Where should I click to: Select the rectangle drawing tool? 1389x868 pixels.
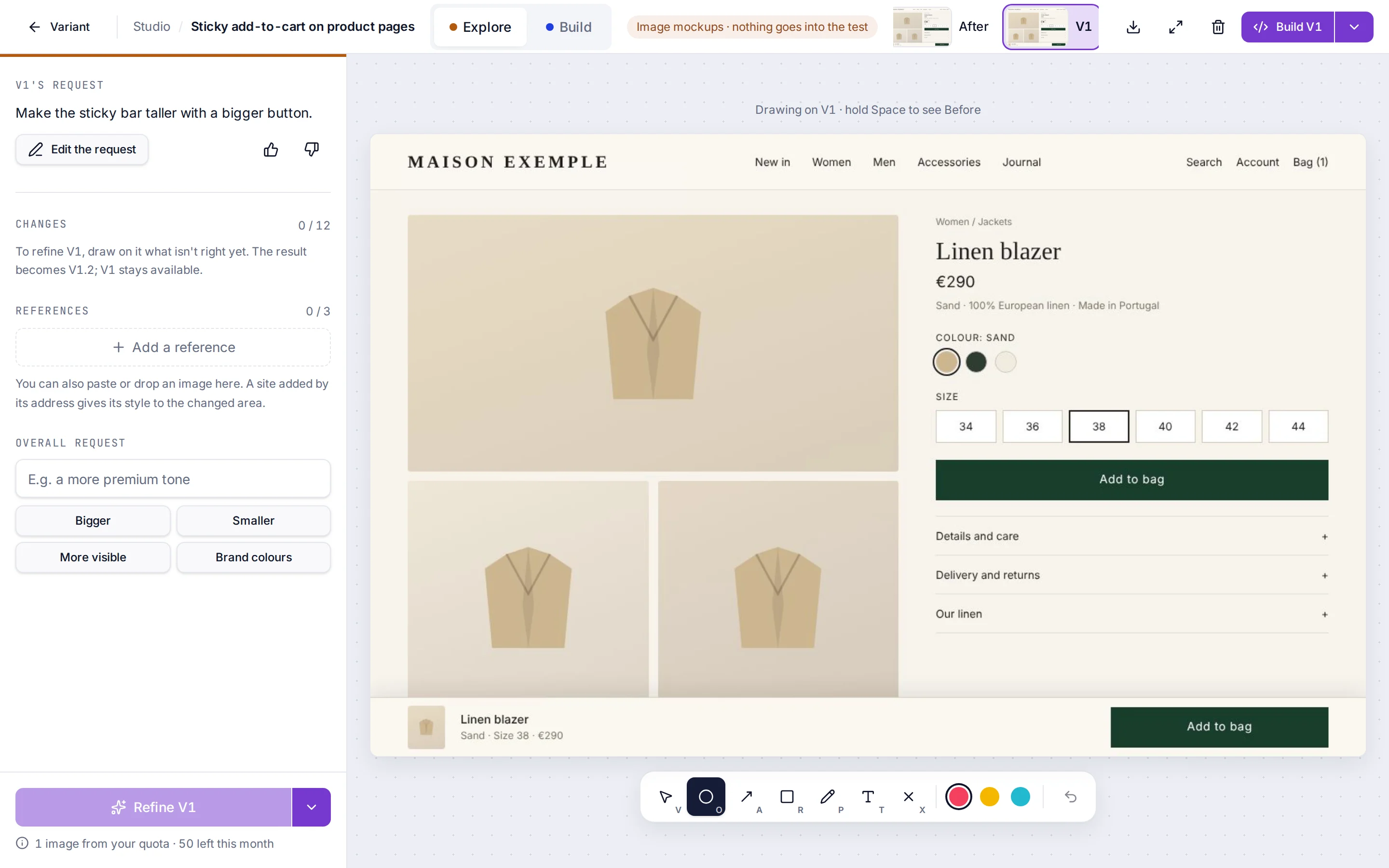coord(787,797)
